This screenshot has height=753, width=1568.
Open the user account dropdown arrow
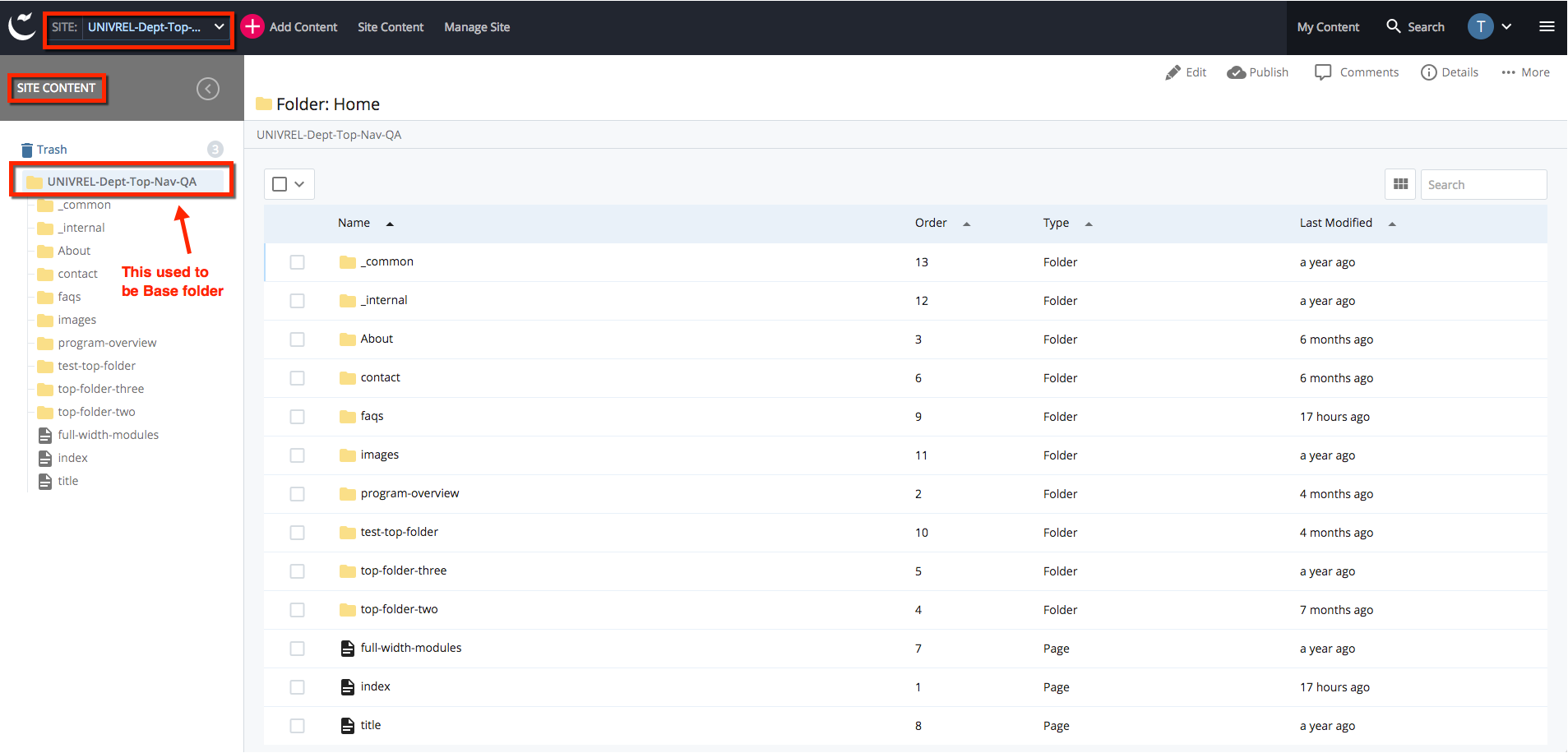click(x=1506, y=26)
